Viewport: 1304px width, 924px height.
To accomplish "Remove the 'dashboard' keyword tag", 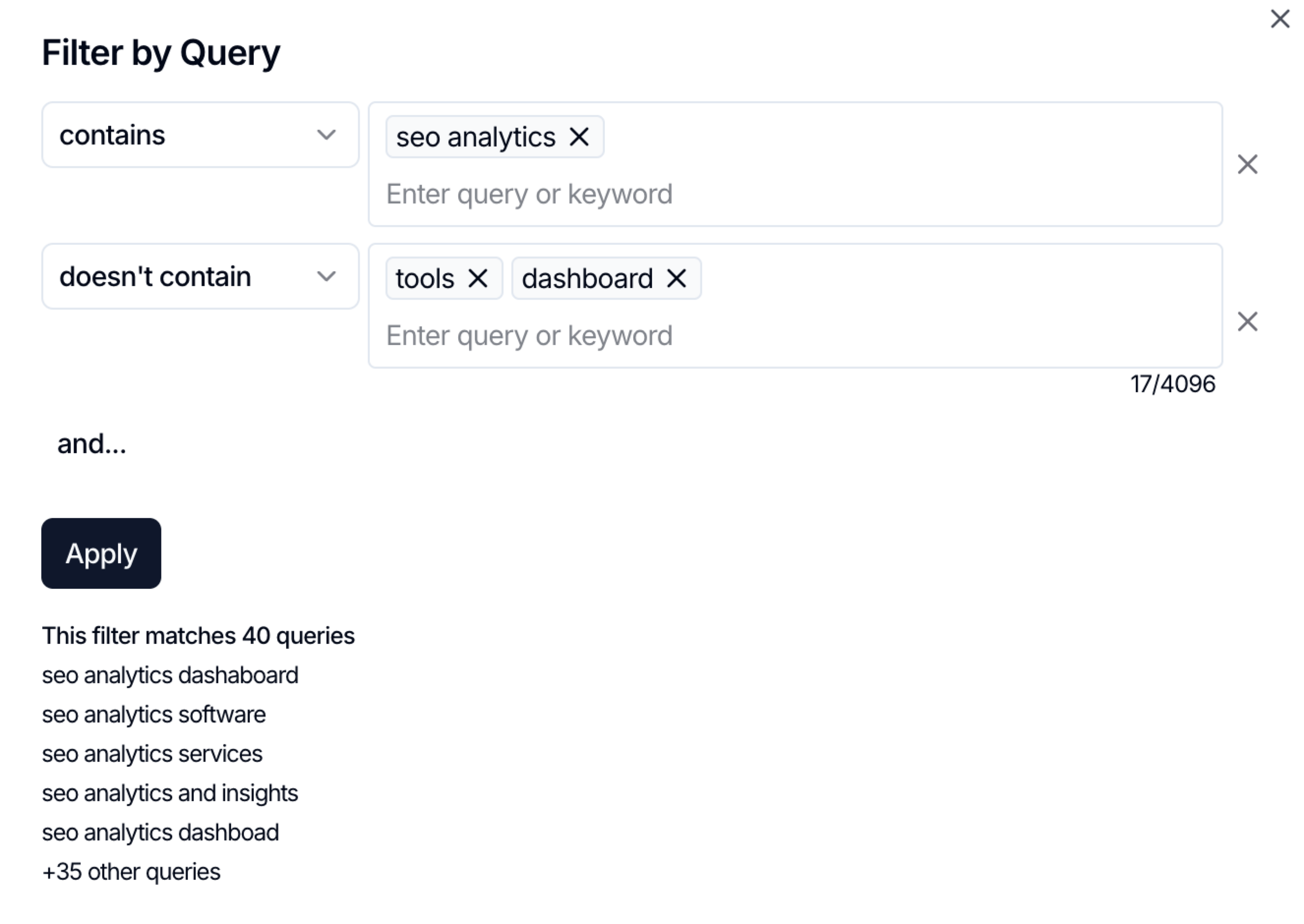I will pyautogui.click(x=676, y=279).
